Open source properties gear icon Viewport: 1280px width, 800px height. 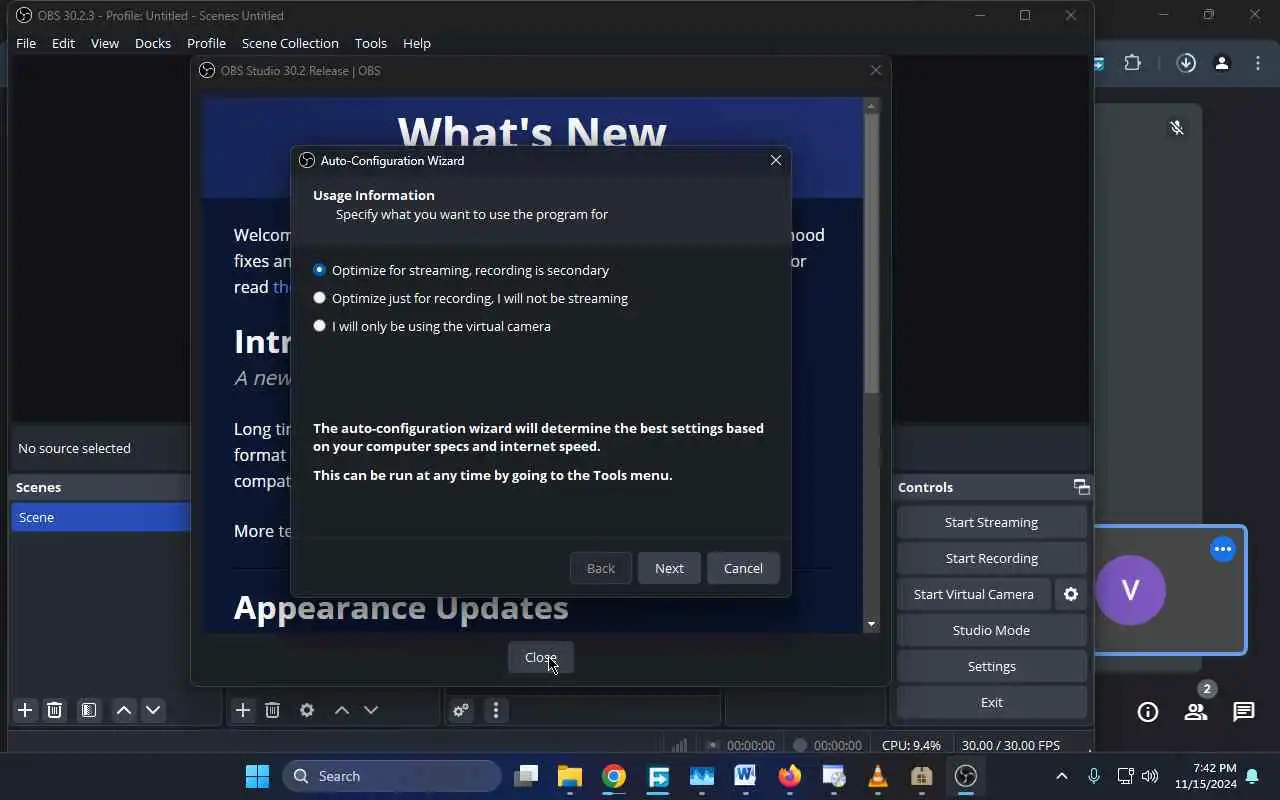point(307,710)
